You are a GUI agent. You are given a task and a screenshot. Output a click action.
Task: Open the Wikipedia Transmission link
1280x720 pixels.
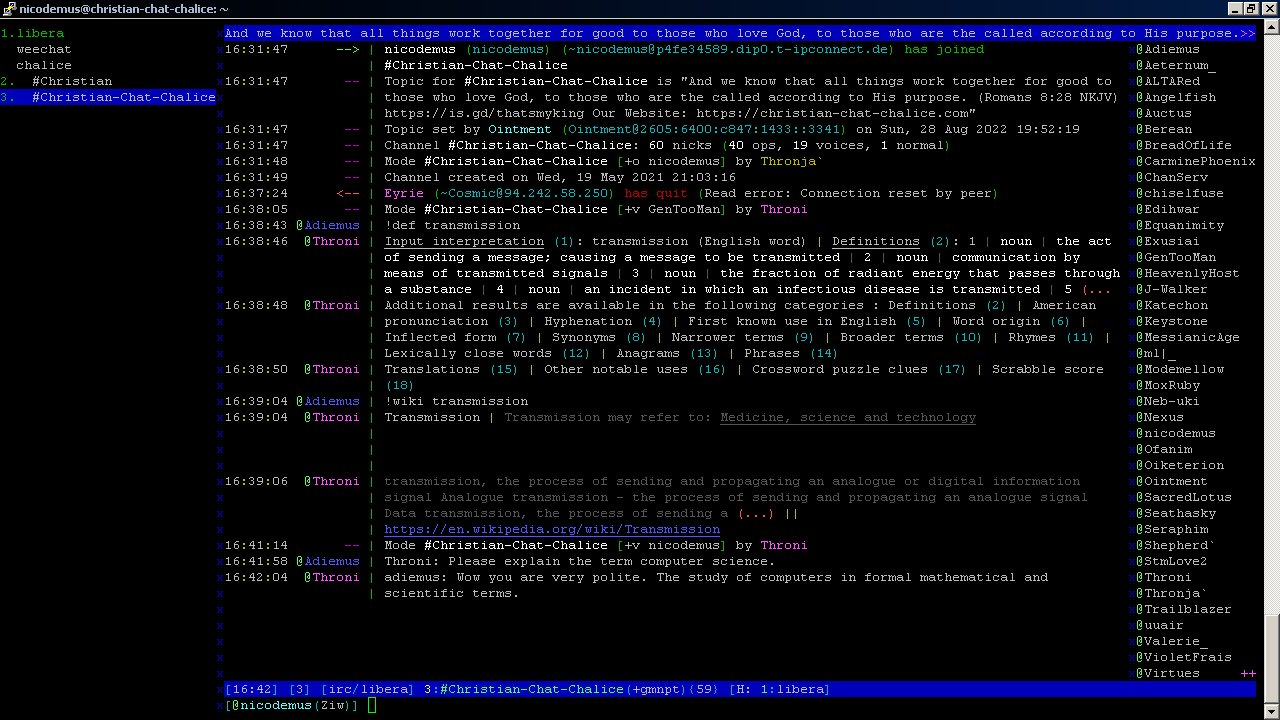(551, 529)
